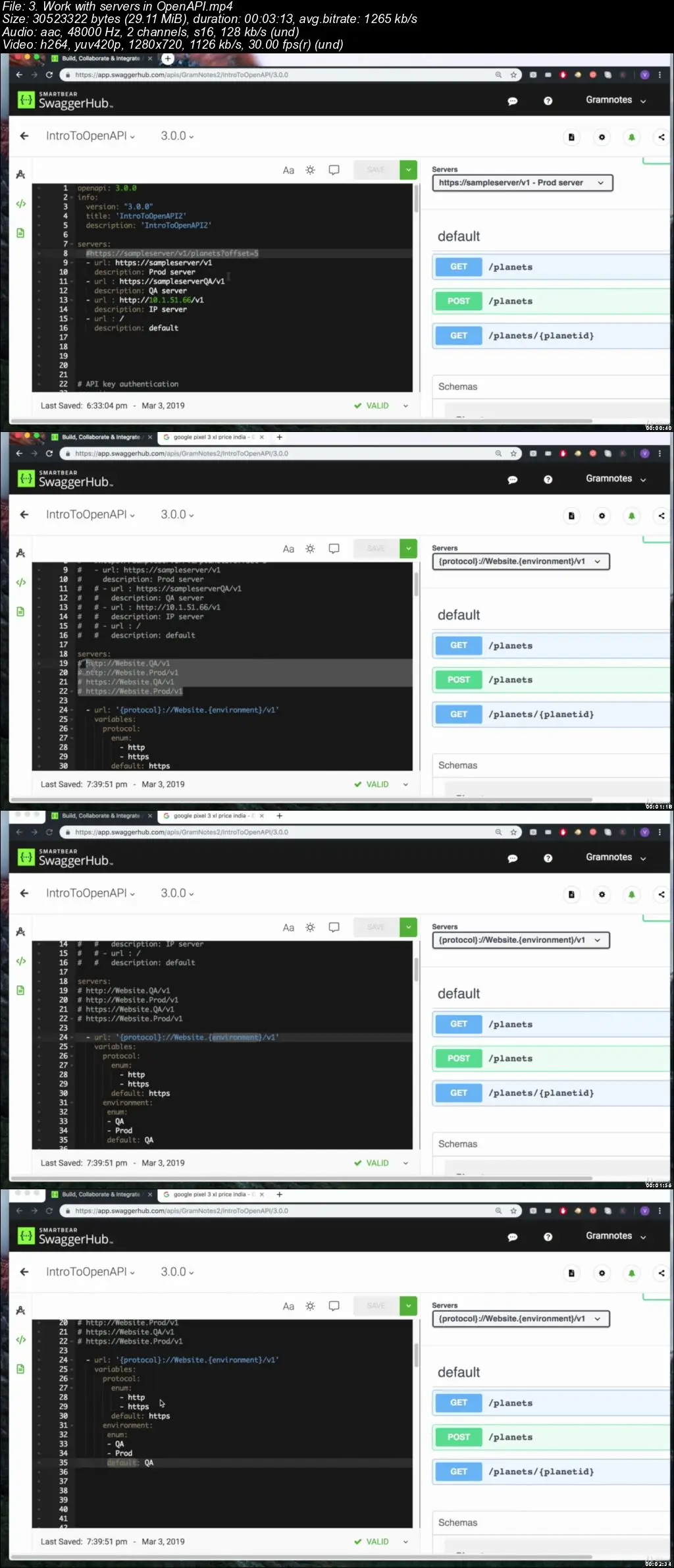Screen dimensions: 674x1568
Task: Select the 'Build, Collaborate & Integrate' tab in the 00:02:34 frame
Action: tap(101, 1195)
